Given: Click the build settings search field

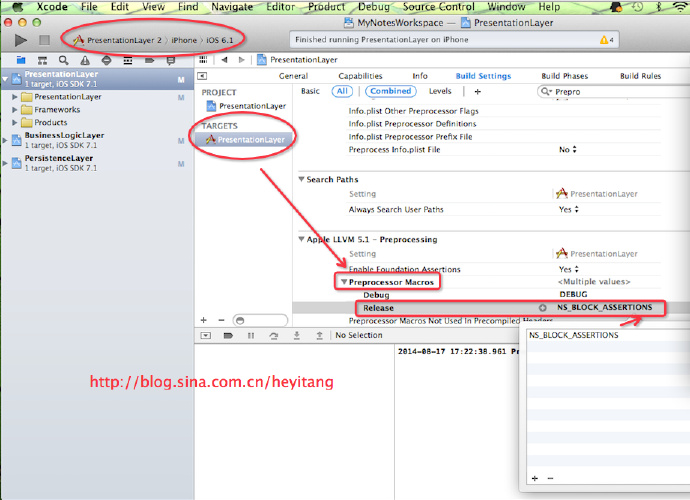Looking at the screenshot, I should tap(613, 92).
